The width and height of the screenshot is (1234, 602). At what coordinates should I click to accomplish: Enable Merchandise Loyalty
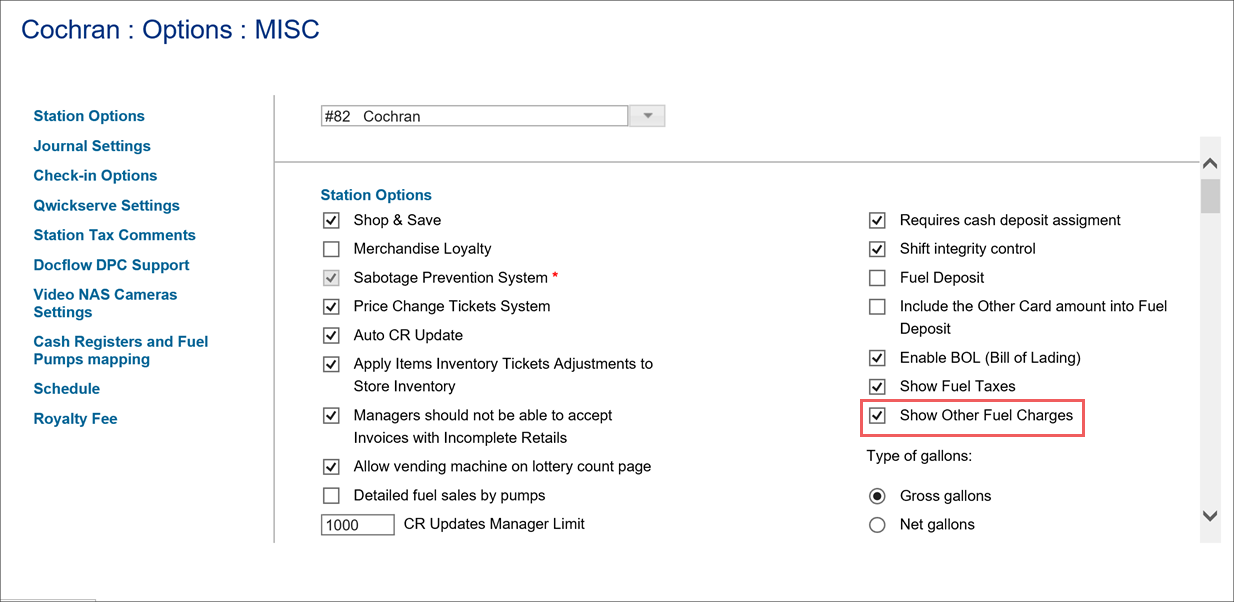pos(331,249)
